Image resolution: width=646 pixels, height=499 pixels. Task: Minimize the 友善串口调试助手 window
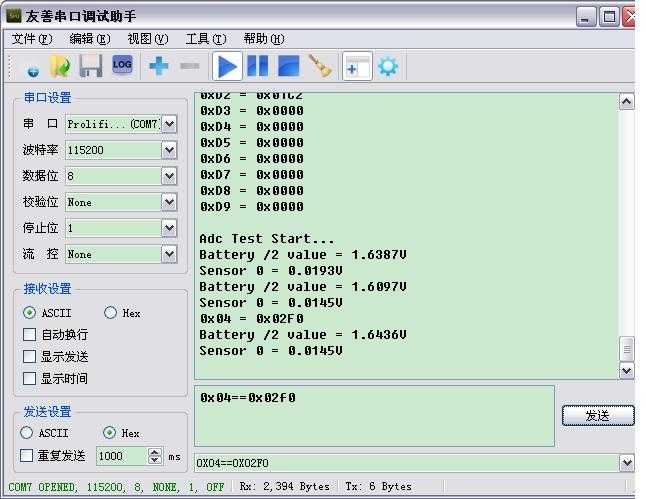click(585, 17)
